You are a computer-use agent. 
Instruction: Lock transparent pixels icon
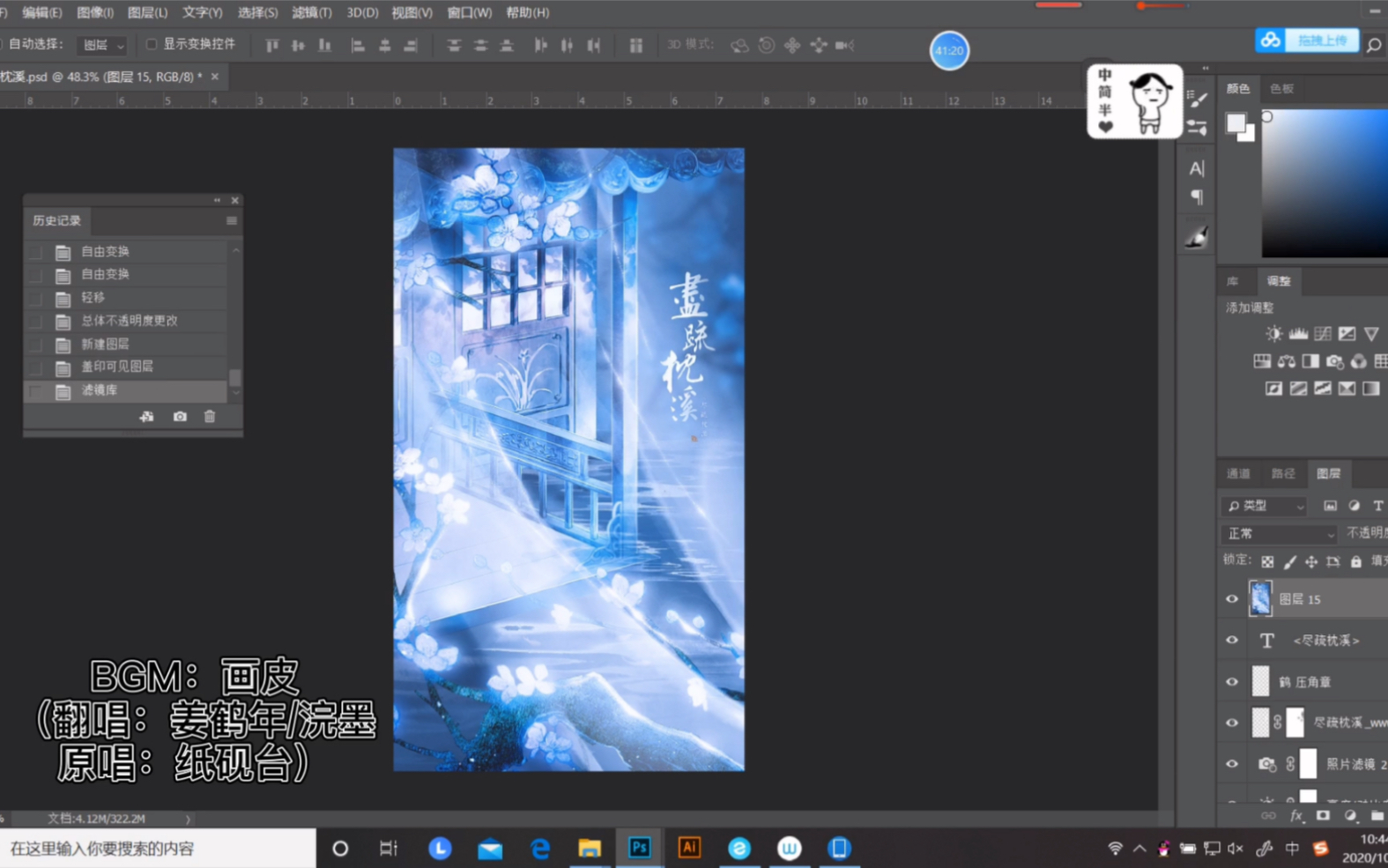point(1267,561)
